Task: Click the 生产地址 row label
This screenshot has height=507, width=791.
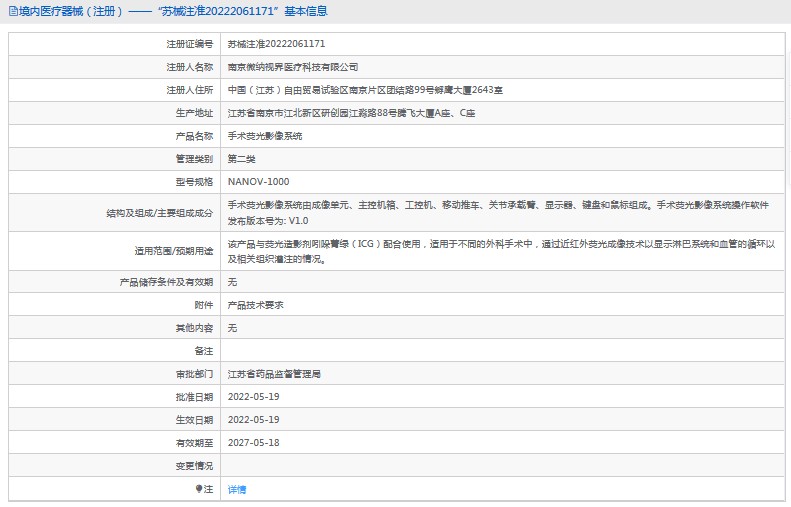Action: pos(194,113)
